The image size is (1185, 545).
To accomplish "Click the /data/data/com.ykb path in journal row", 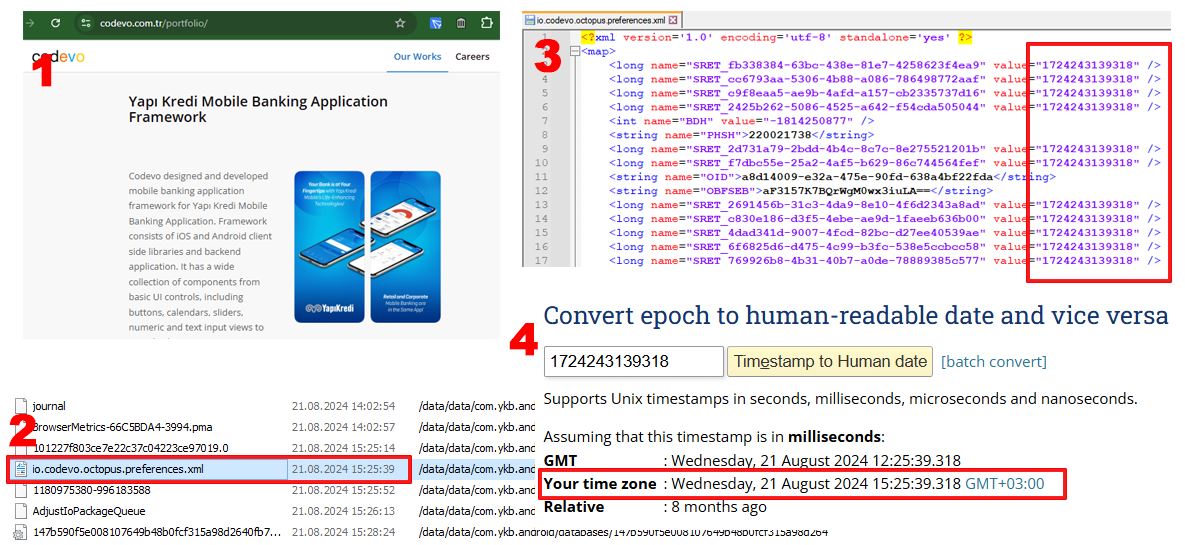I will click(477, 406).
